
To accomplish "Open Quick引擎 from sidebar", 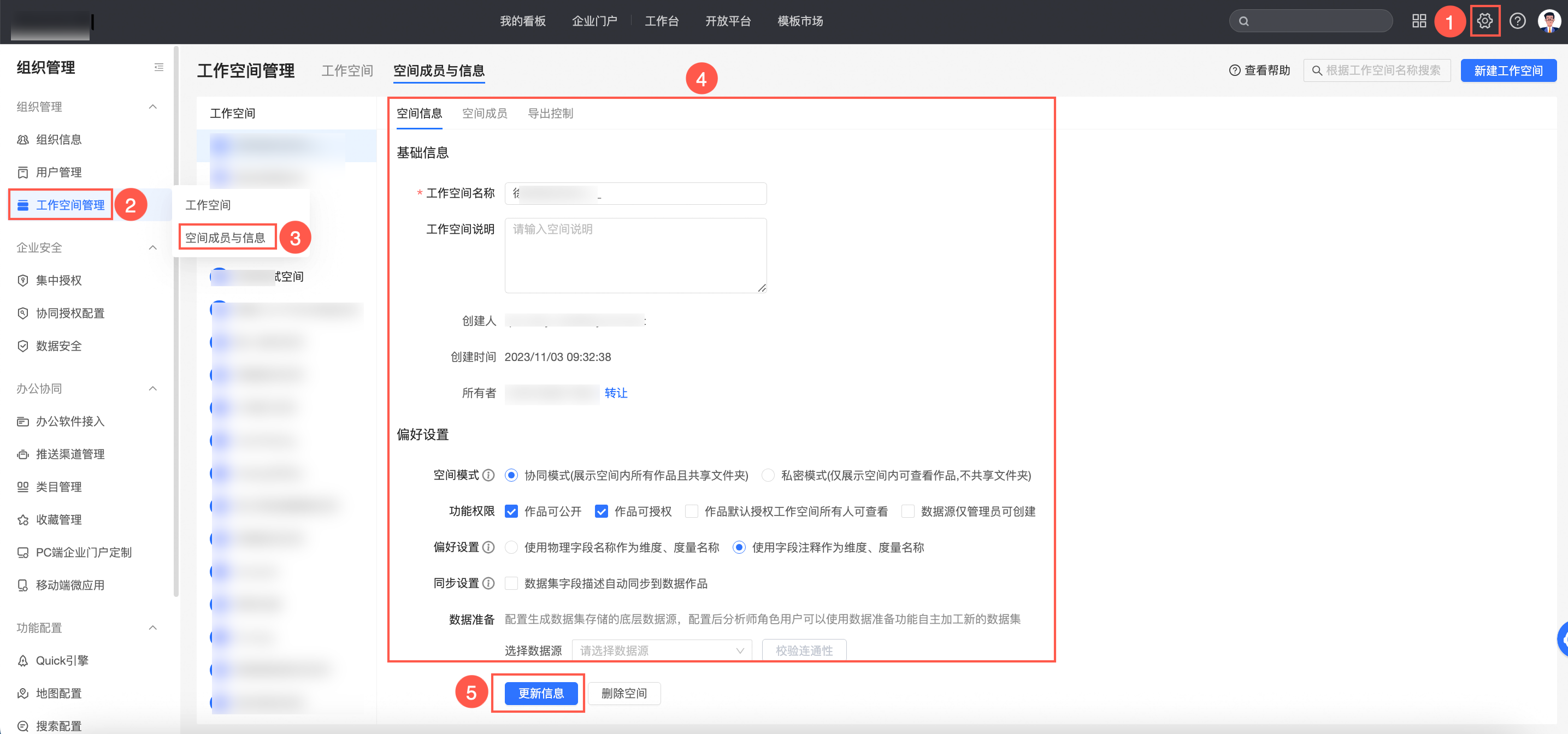I will [62, 660].
